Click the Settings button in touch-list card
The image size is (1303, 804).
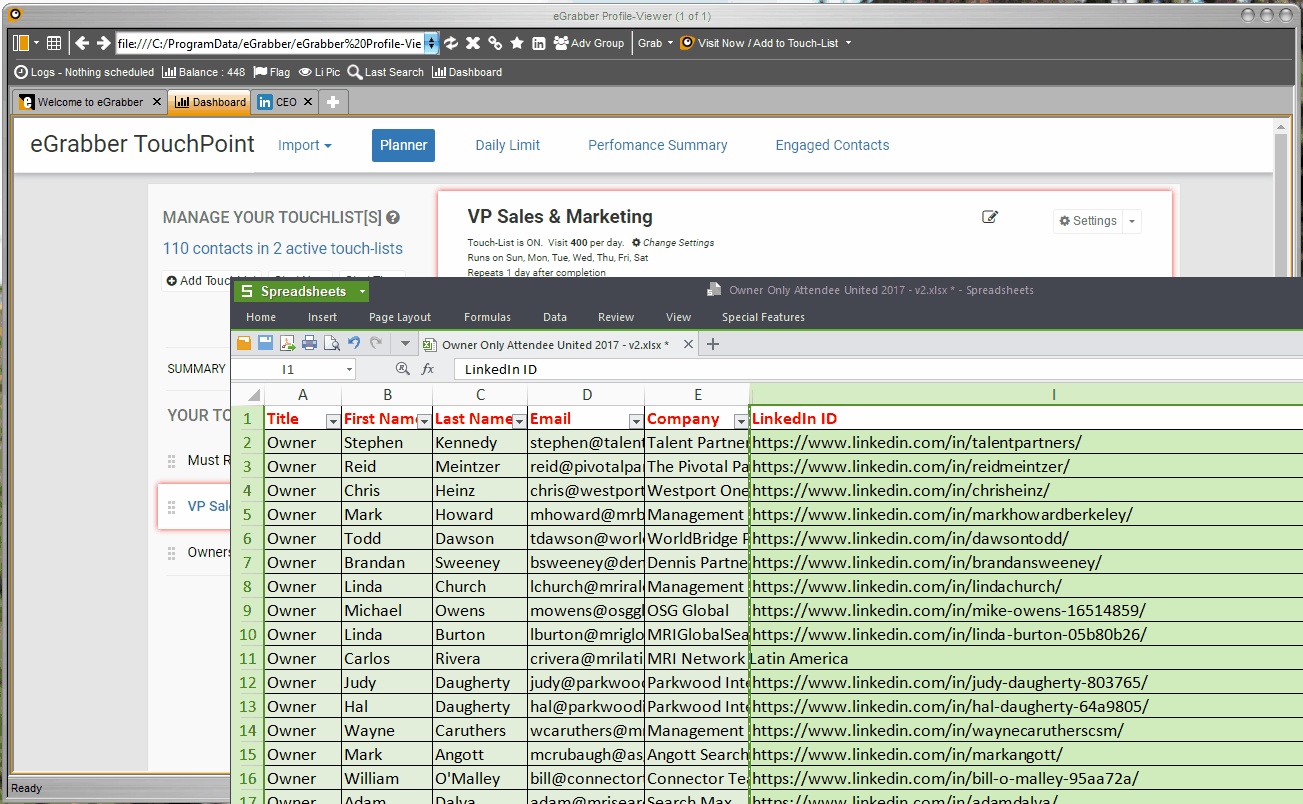pyautogui.click(x=1088, y=221)
